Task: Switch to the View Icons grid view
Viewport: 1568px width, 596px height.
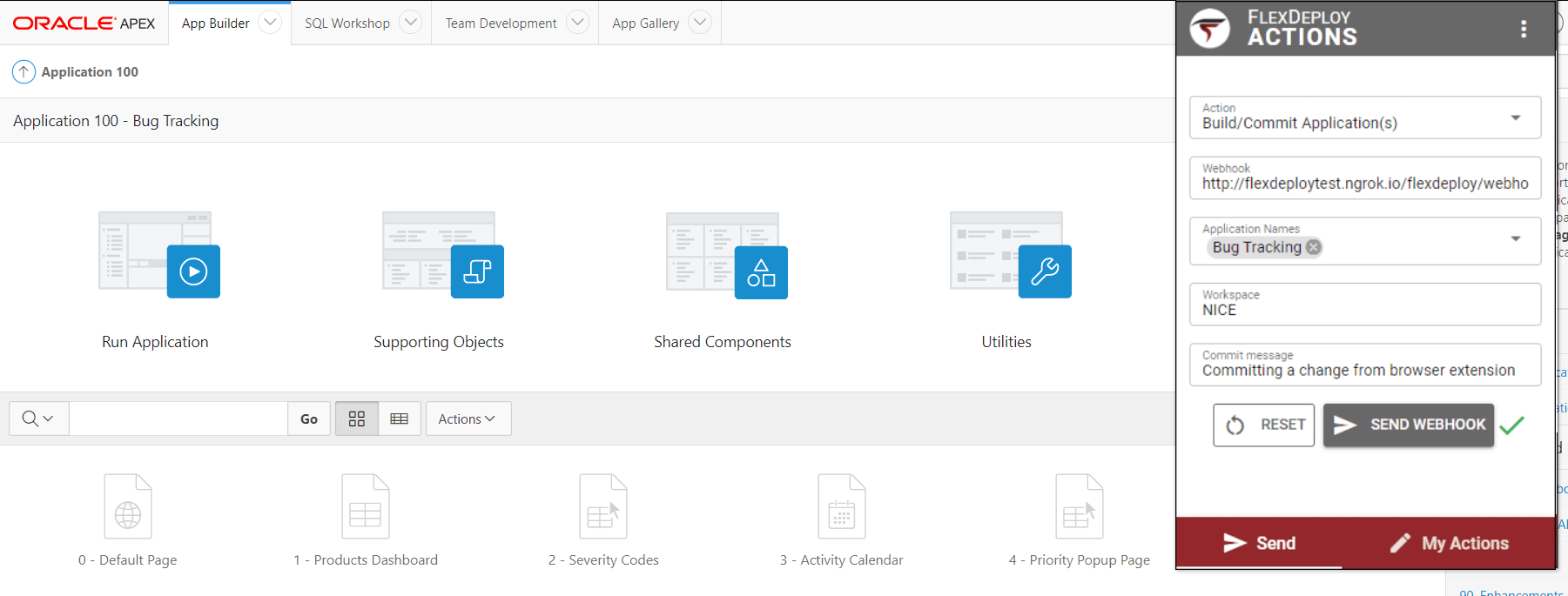Action: coord(357,419)
